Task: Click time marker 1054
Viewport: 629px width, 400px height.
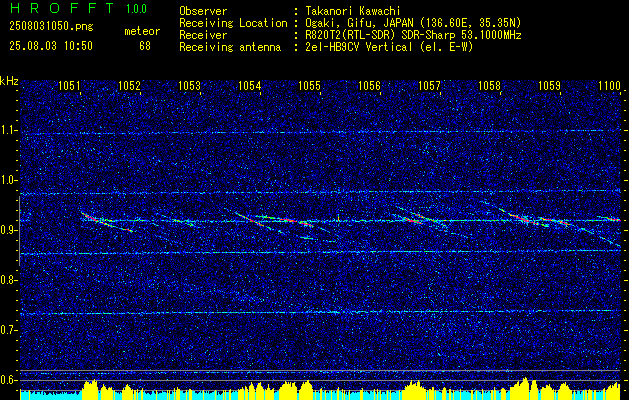Action: point(250,85)
